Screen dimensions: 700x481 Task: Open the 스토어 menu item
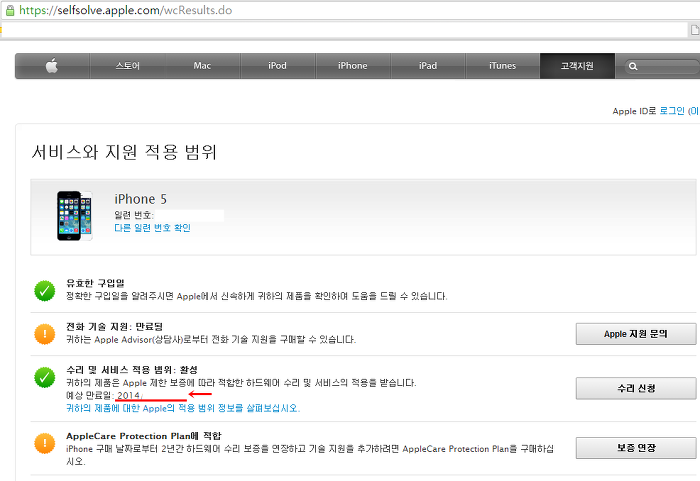tap(128, 66)
